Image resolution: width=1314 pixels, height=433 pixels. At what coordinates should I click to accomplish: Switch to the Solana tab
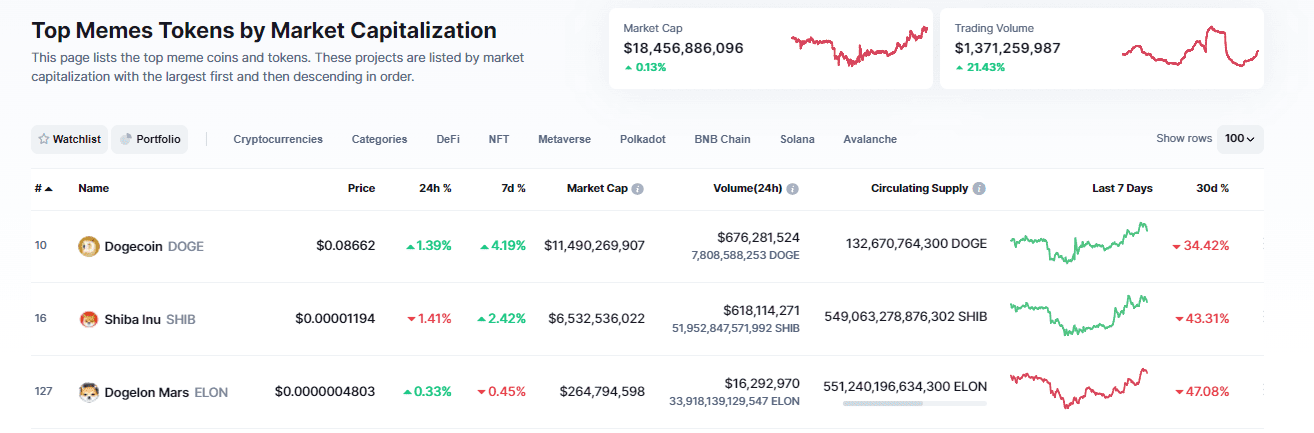(x=797, y=139)
